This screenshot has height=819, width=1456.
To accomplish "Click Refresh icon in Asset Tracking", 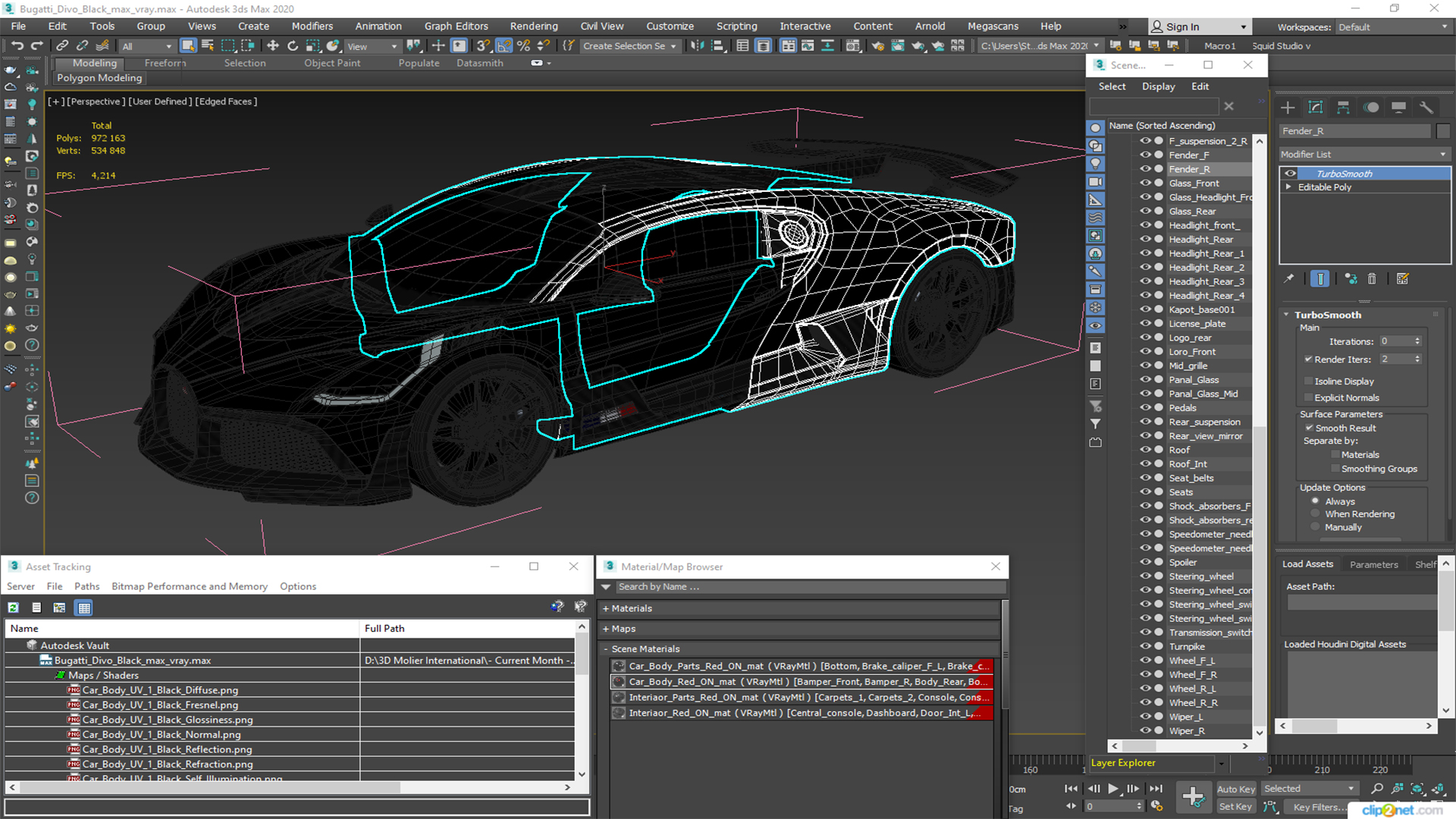I will (14, 607).
